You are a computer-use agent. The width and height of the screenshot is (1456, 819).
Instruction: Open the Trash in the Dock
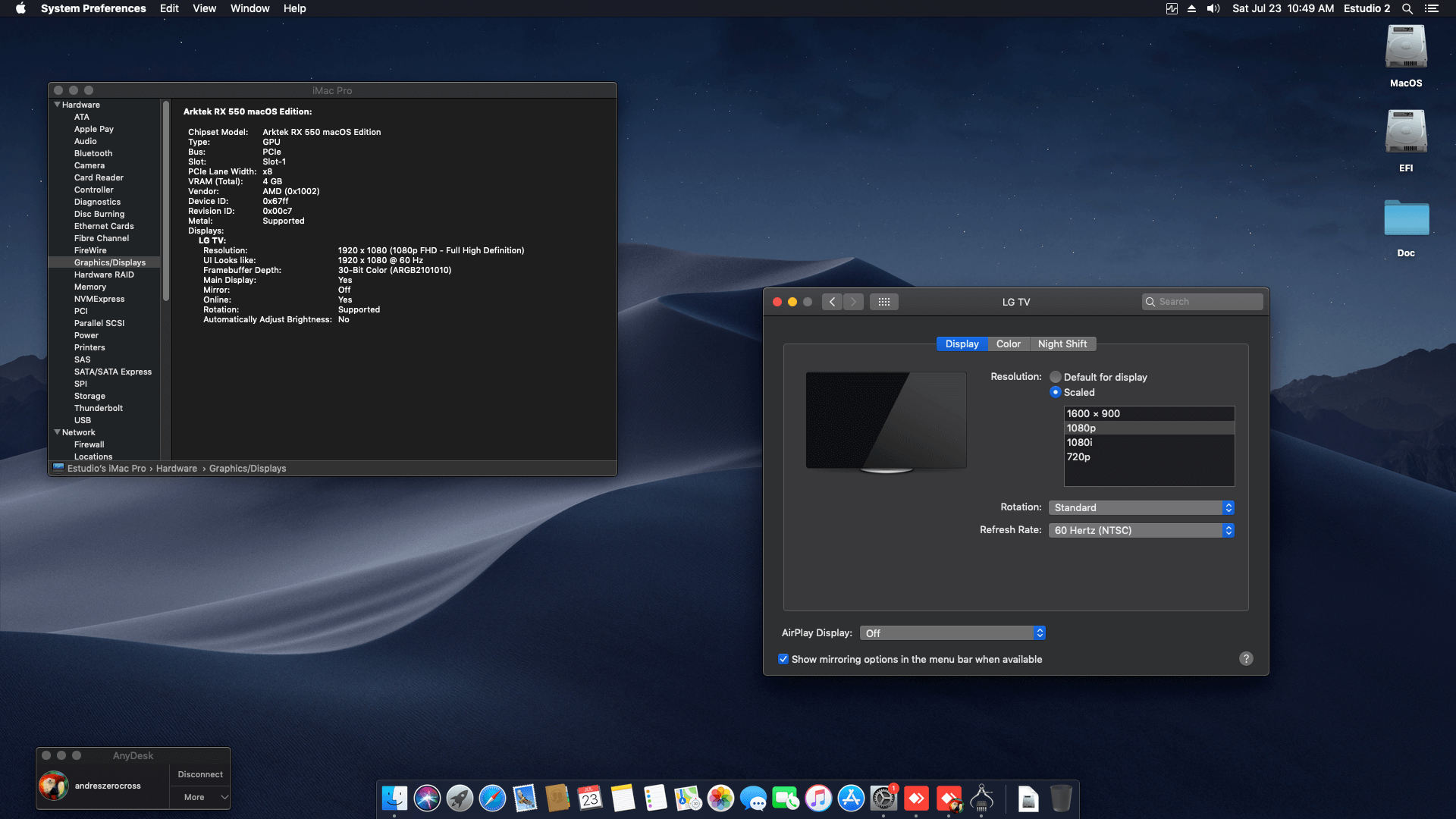tap(1061, 799)
